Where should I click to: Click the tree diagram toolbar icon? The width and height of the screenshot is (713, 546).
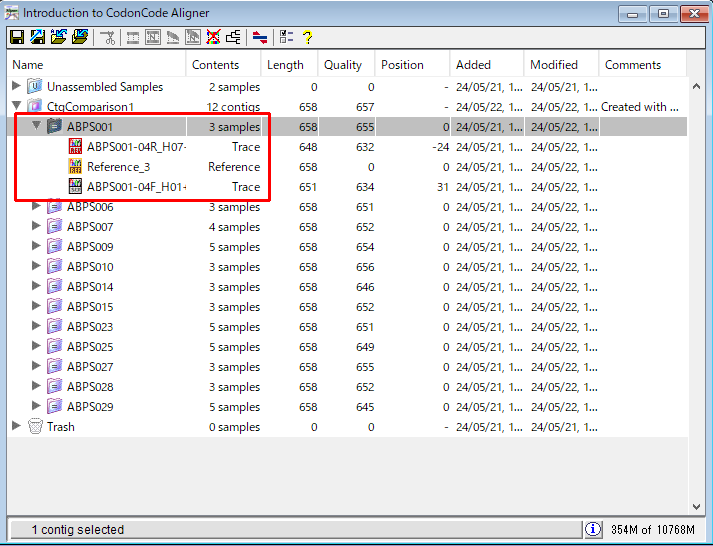pos(233,37)
